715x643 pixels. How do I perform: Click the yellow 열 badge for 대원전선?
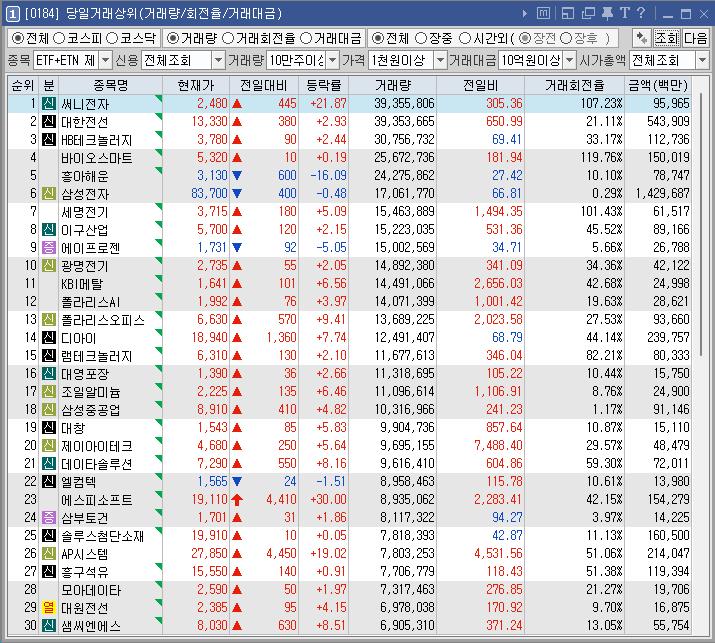pyautogui.click(x=49, y=607)
